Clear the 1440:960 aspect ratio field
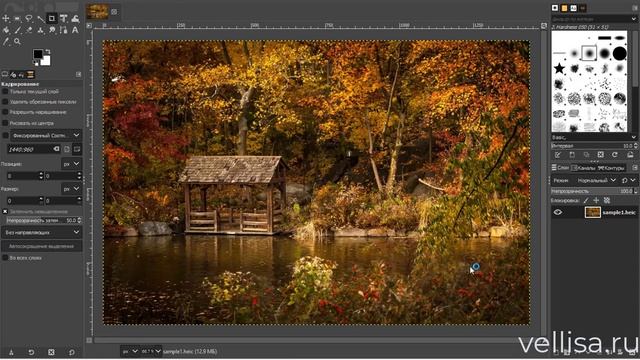Screen dimensions: 640x360 click(x=56, y=149)
